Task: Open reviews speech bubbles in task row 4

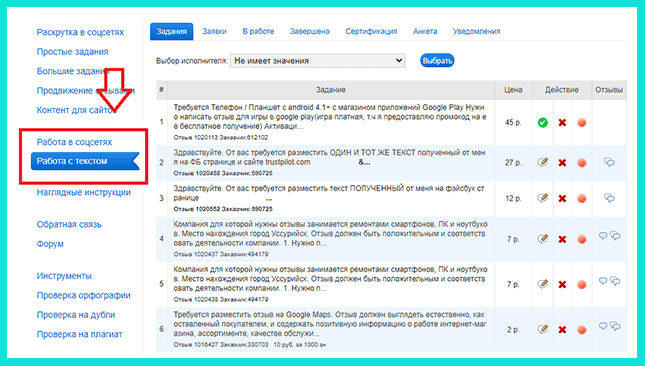Action: (x=609, y=236)
